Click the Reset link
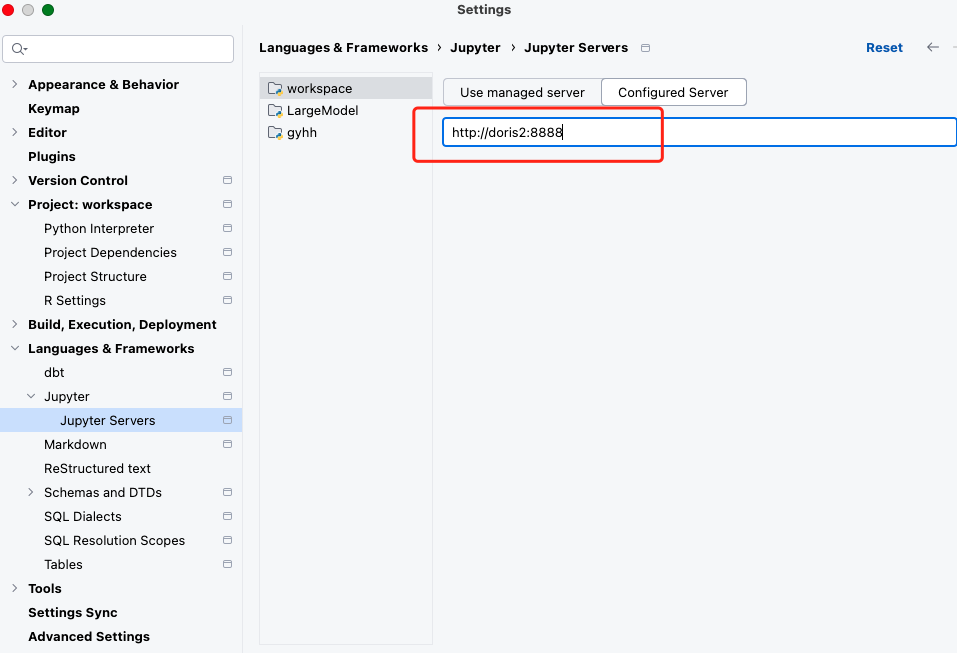This screenshot has height=653, width=957. 884,48
